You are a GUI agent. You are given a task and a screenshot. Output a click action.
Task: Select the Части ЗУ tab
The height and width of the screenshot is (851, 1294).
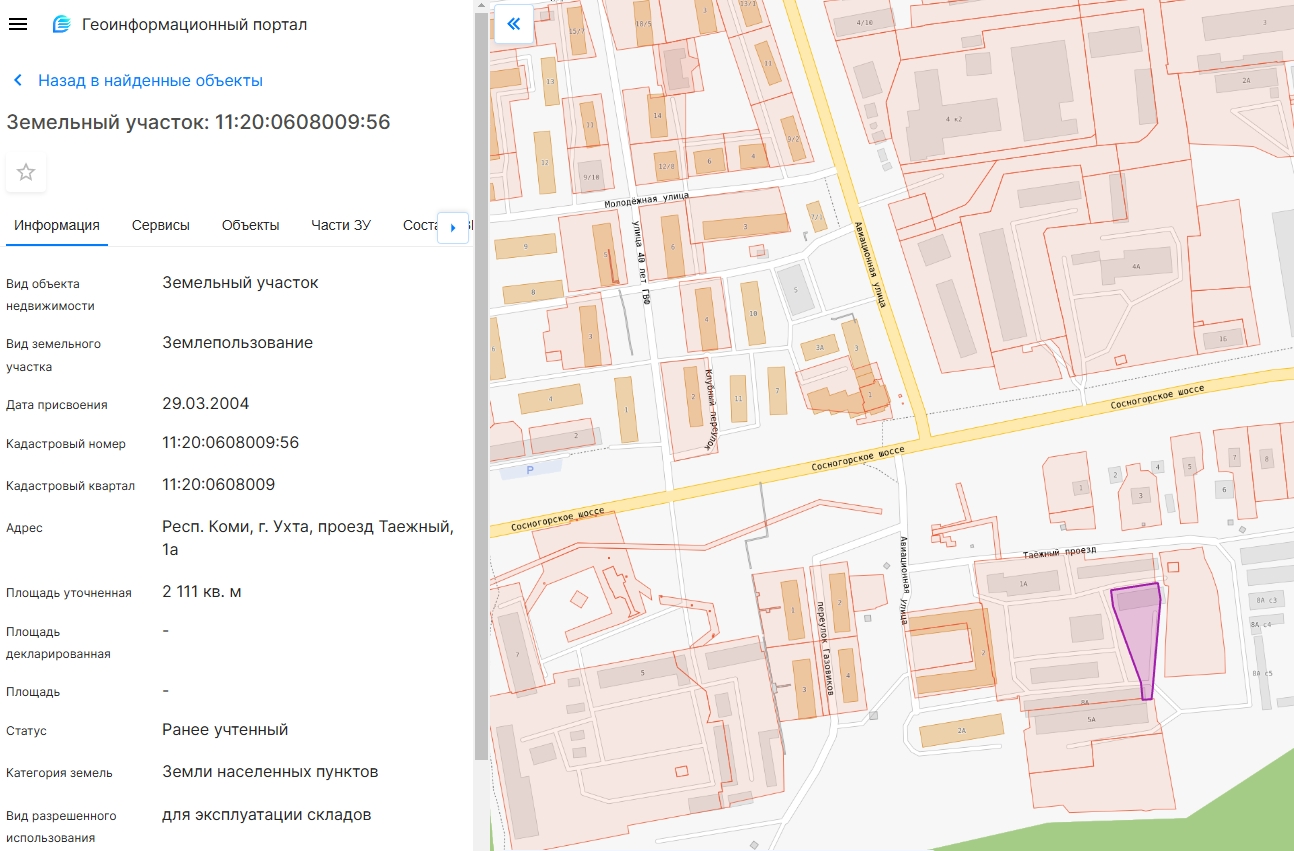340,225
